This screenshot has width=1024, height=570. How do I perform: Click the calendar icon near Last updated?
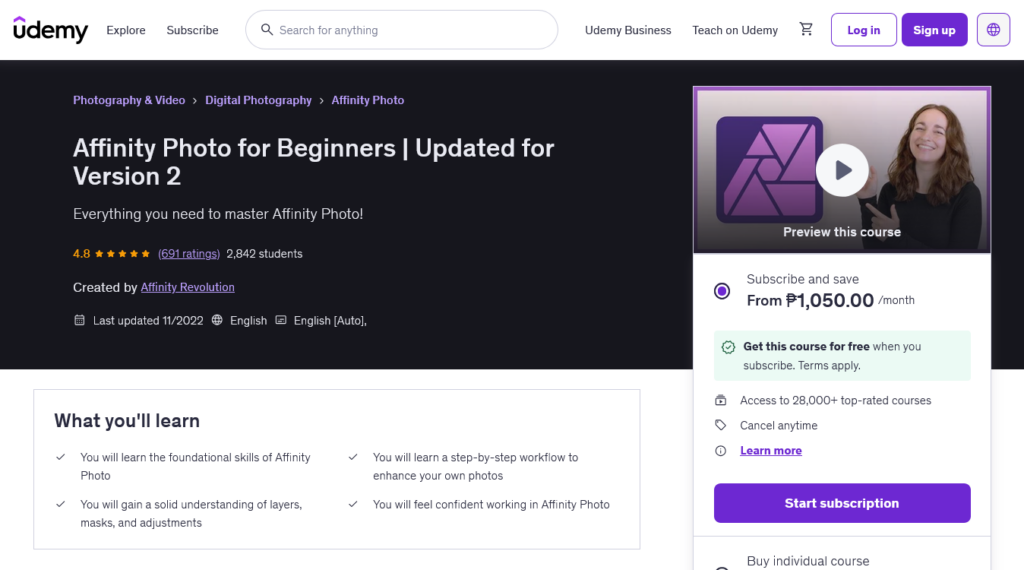pyautogui.click(x=79, y=320)
